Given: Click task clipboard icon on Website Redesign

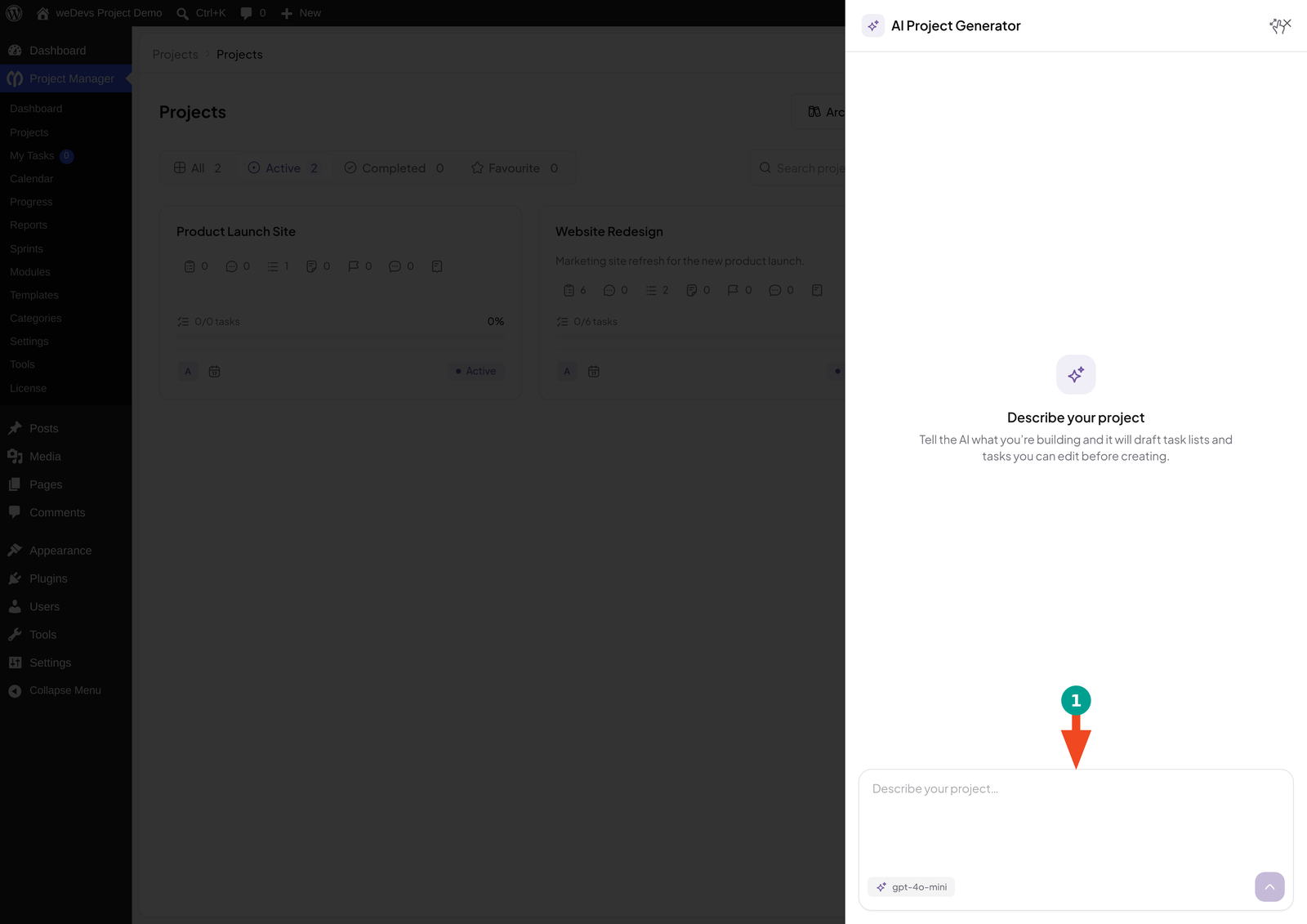Looking at the screenshot, I should click(x=569, y=290).
